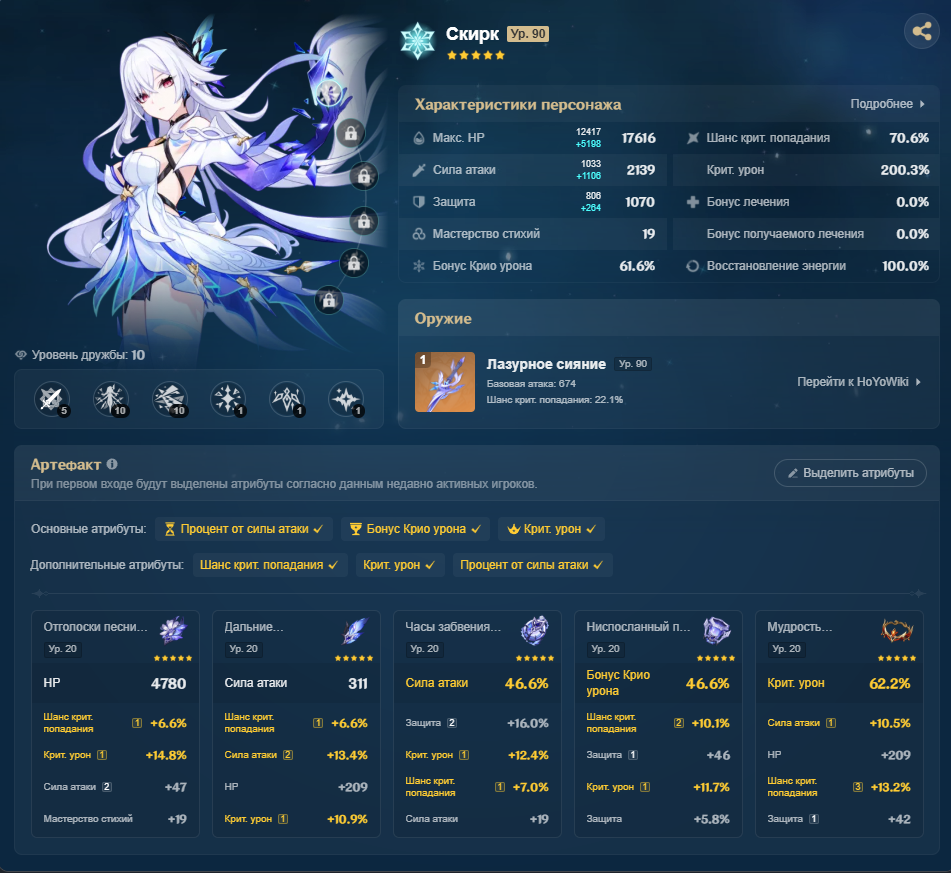
Task: Click the flower artifact icon Отголоски песни
Action: pyautogui.click(x=173, y=630)
